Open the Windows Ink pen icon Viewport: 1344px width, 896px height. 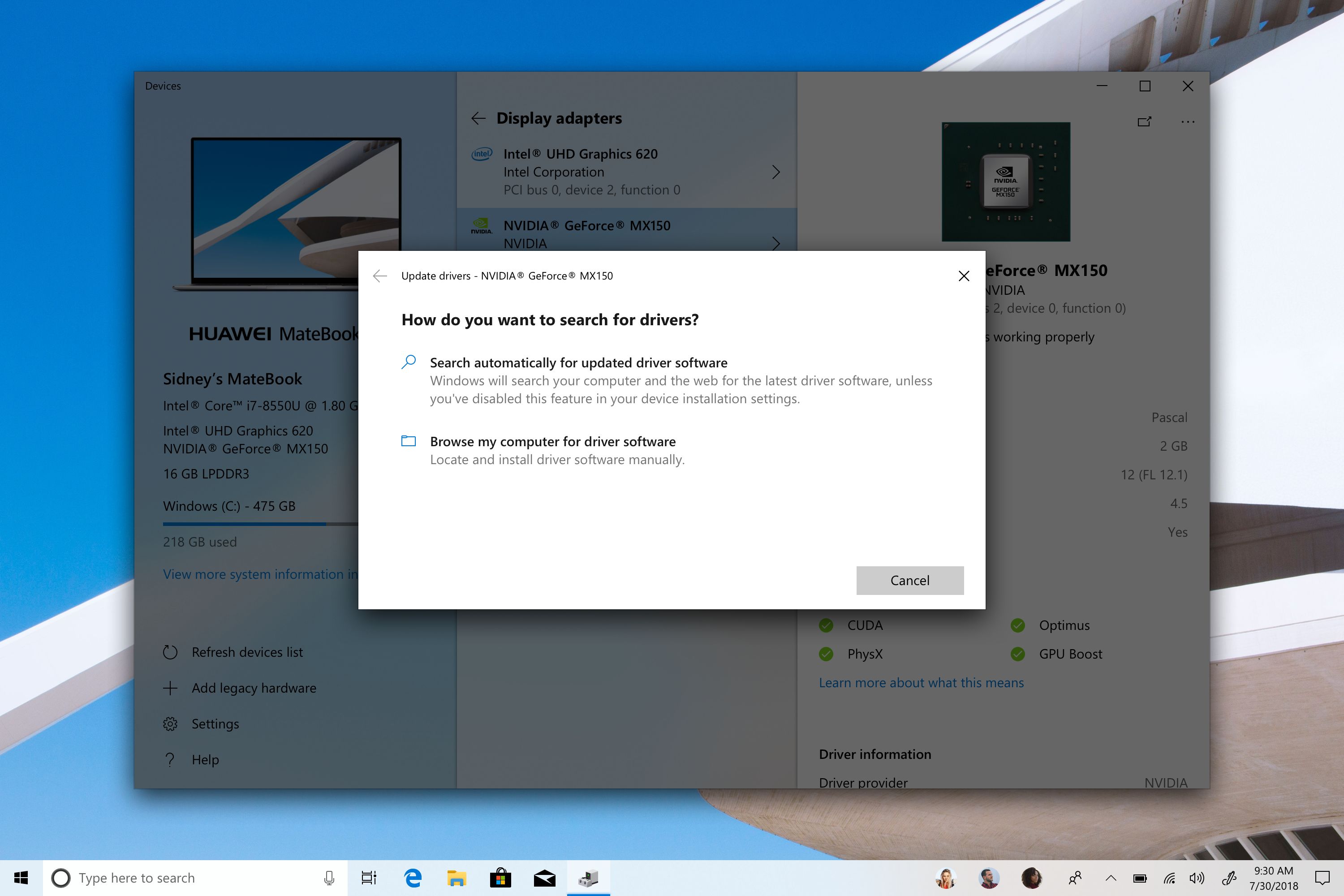[x=1228, y=878]
